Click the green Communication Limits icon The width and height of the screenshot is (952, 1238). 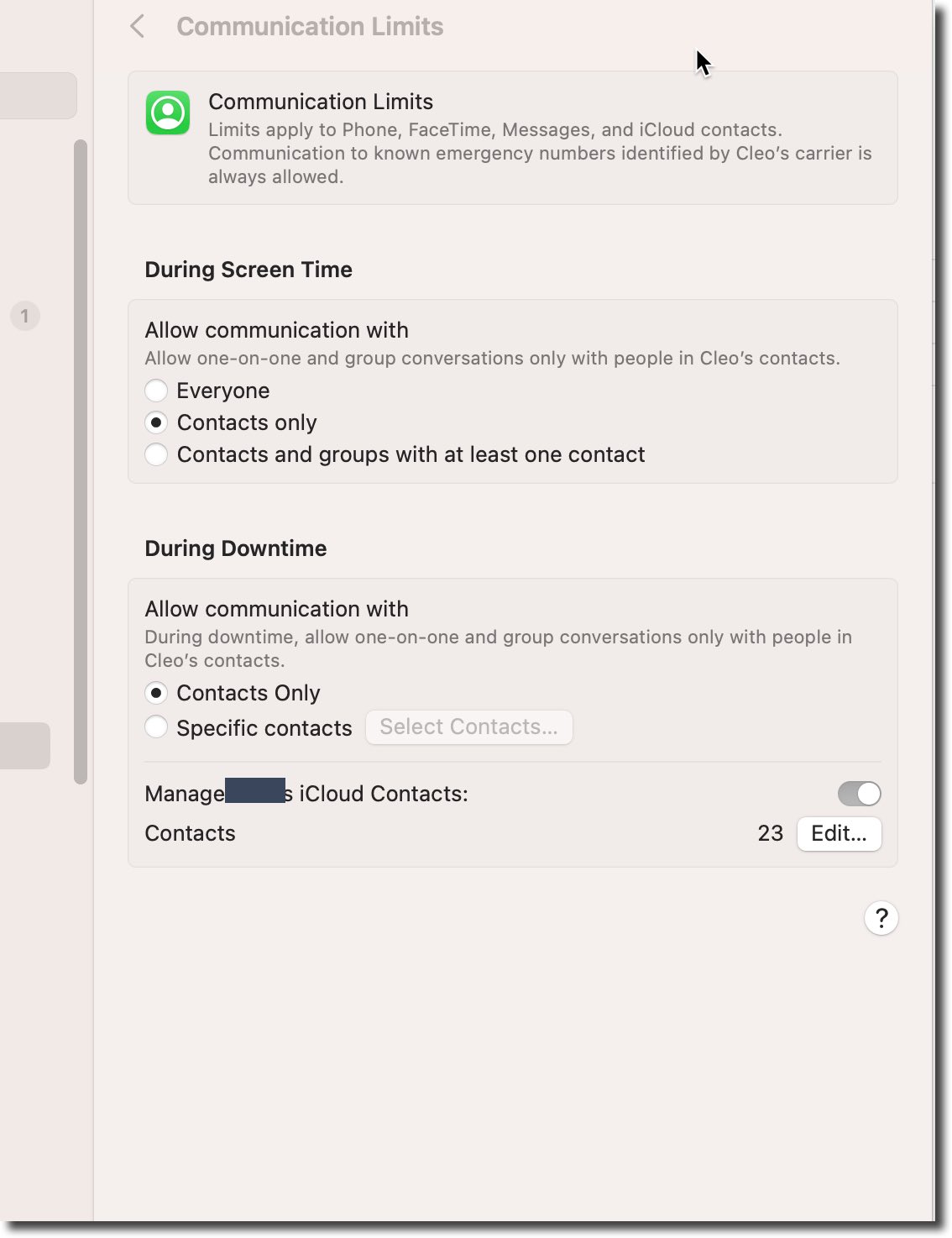point(168,113)
